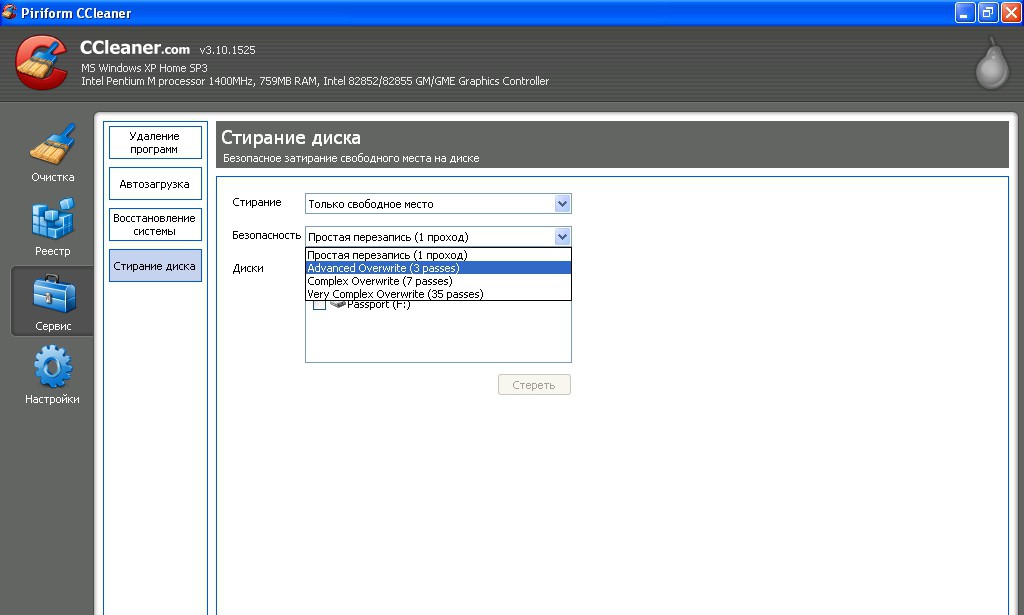The height and width of the screenshot is (615, 1024).
Task: Collapse the Безопасность dropdown arrow
Action: 562,236
